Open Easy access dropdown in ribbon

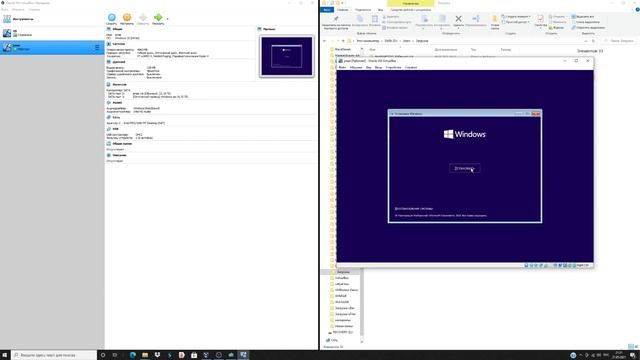(x=516, y=22)
